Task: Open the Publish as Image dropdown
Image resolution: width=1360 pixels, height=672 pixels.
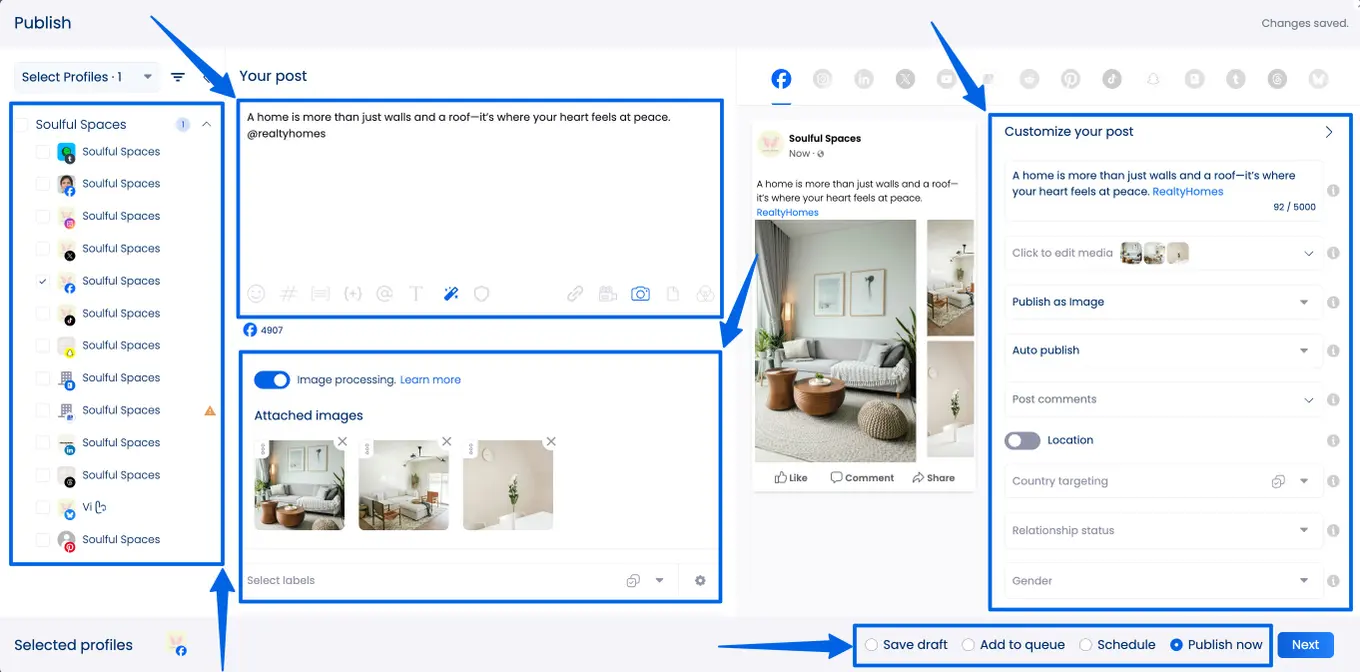Action: click(x=1160, y=302)
